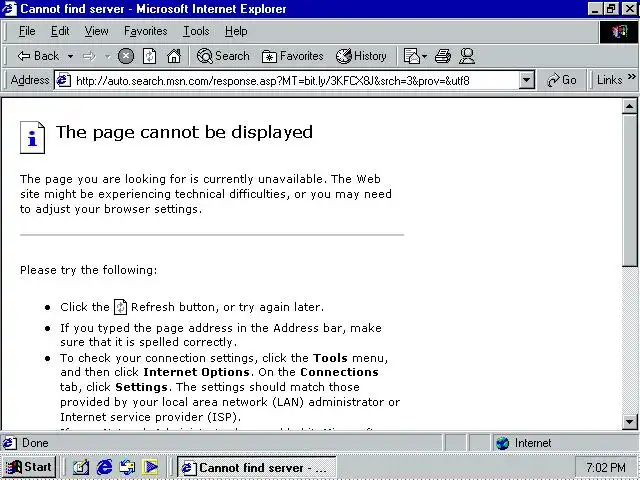Click the bold word 'Connections'
Viewport: 640px width, 480px height.
pyautogui.click(x=339, y=372)
